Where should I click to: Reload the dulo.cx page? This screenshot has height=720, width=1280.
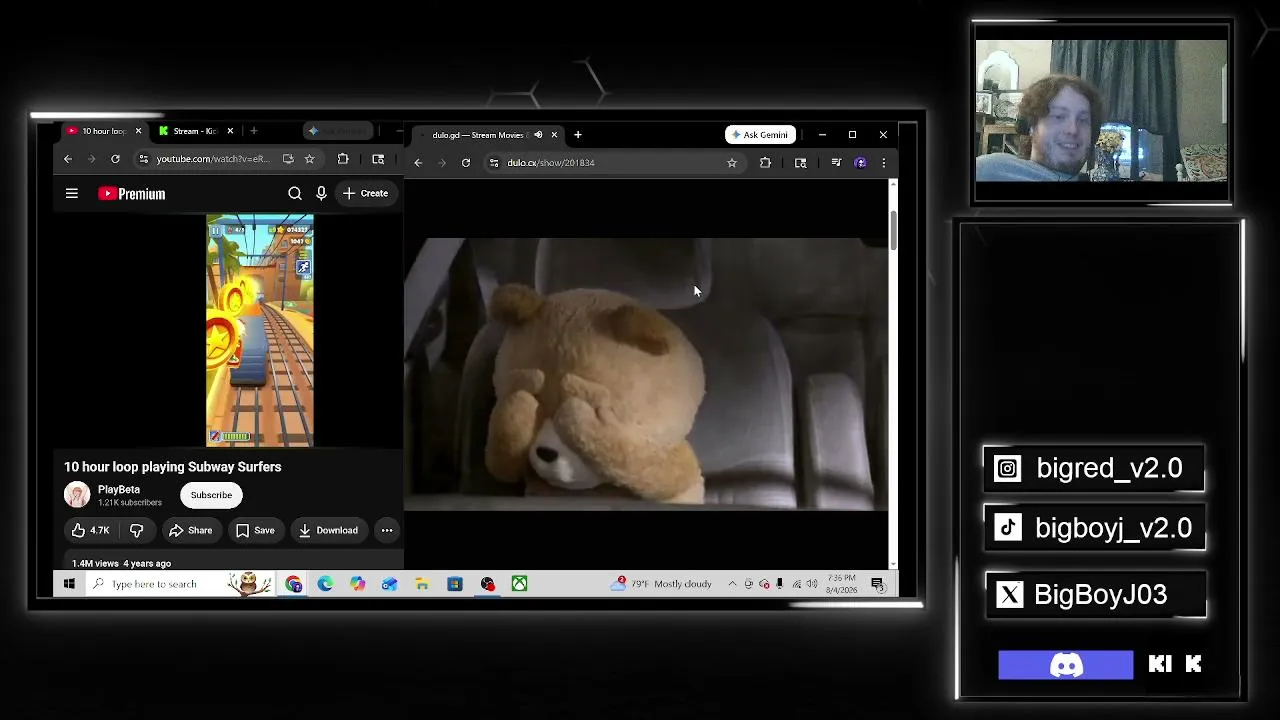click(x=466, y=163)
